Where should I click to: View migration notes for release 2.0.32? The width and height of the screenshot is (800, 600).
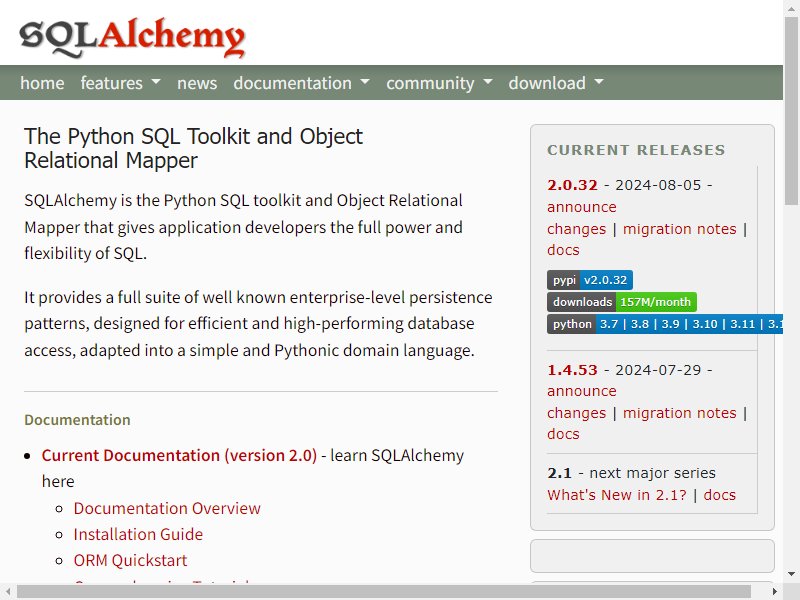(x=680, y=229)
